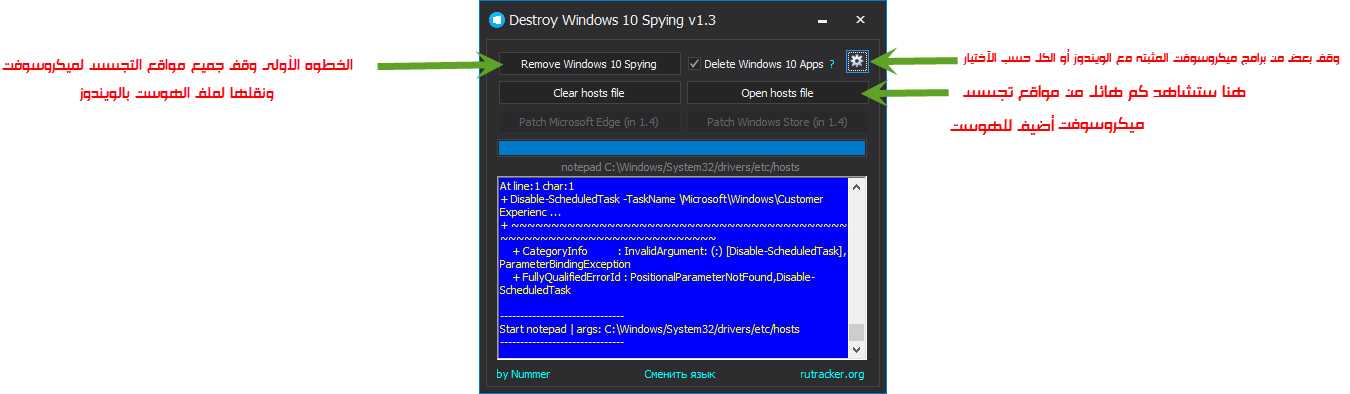Screen dimensions: 1350x394
Task: Open the settings gear icon
Action: [x=856, y=62]
